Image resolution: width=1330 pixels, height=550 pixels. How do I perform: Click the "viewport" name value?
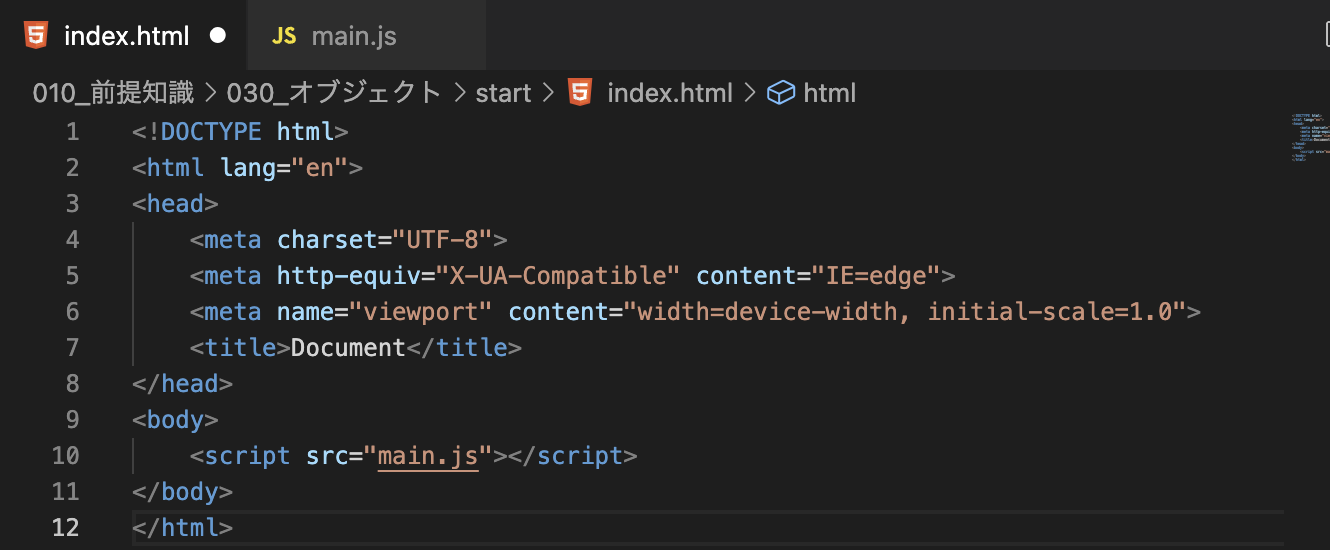click(x=421, y=312)
